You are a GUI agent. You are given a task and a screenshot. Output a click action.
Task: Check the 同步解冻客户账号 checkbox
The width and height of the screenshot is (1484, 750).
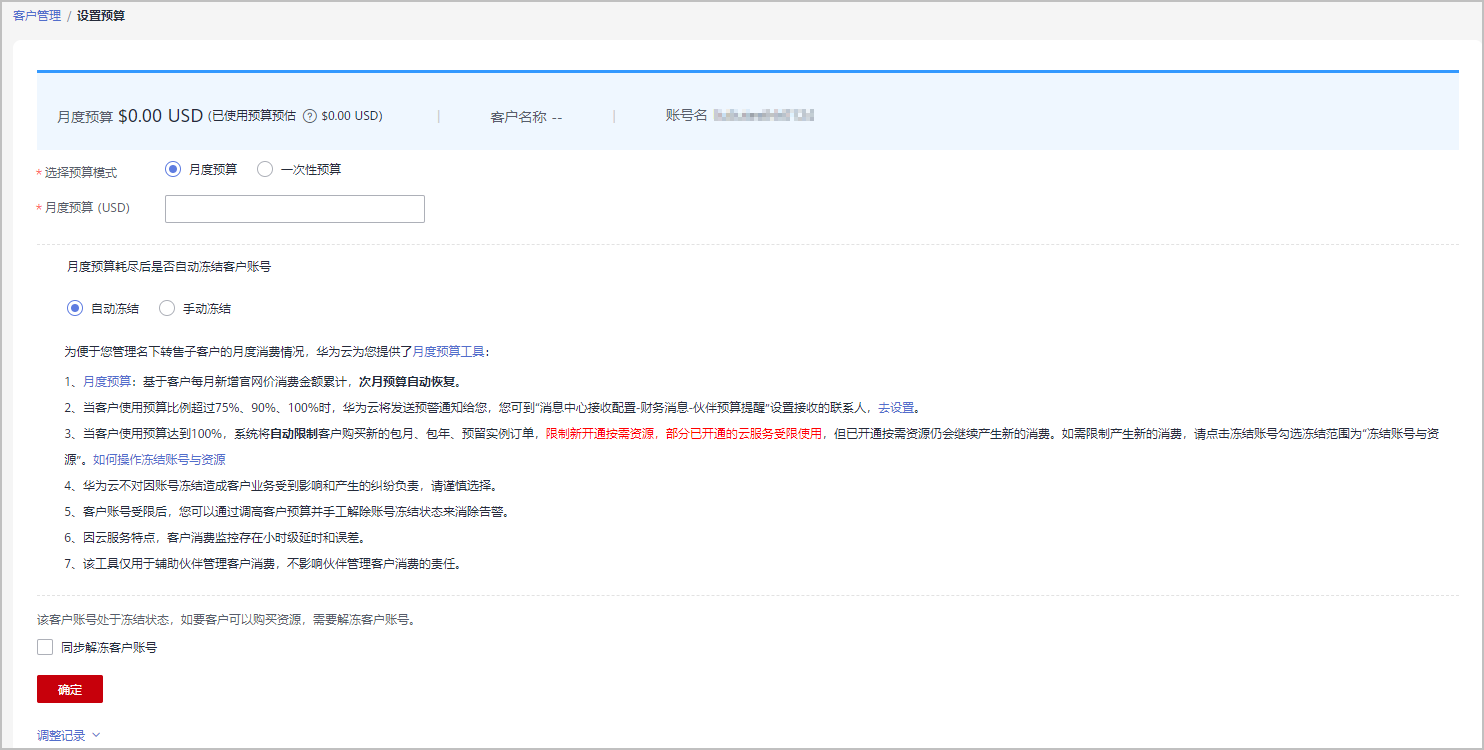[x=45, y=646]
